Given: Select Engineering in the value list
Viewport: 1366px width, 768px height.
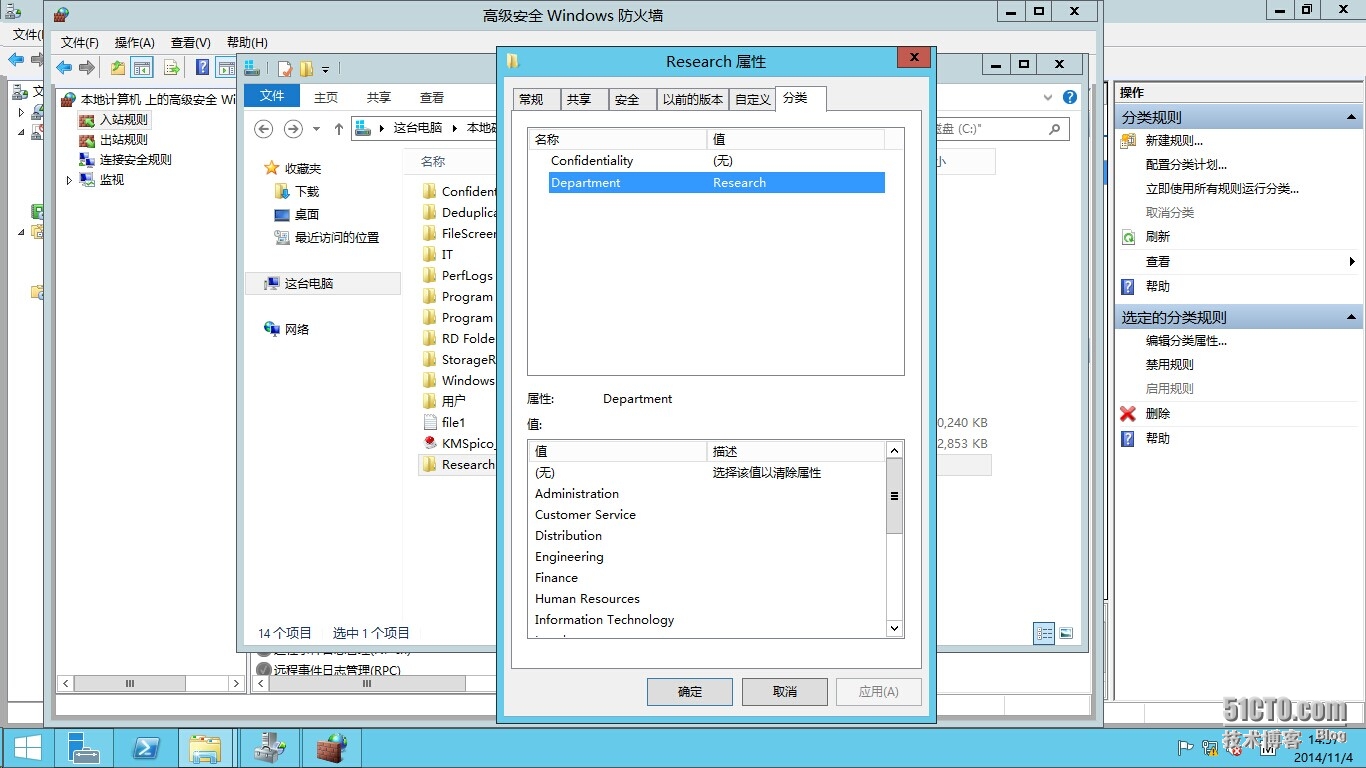Looking at the screenshot, I should point(569,557).
